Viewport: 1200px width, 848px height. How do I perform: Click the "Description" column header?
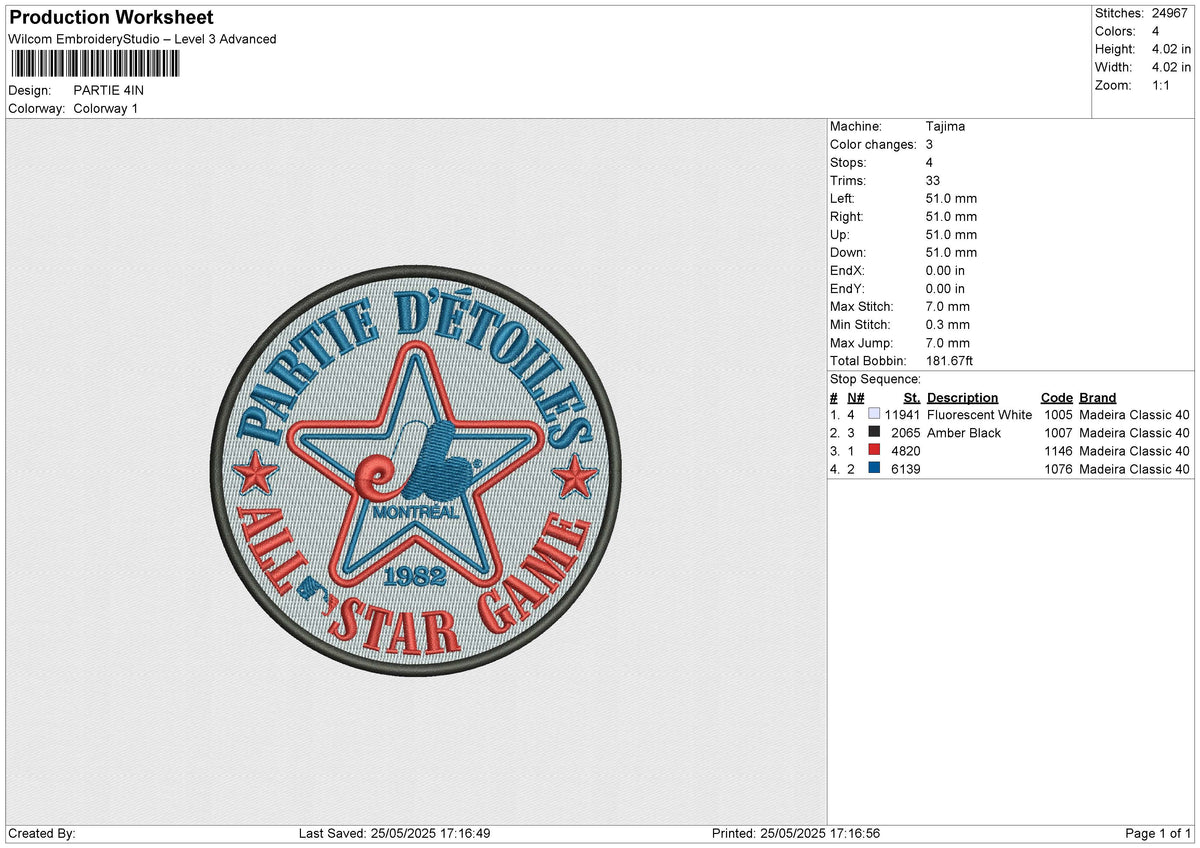point(962,397)
